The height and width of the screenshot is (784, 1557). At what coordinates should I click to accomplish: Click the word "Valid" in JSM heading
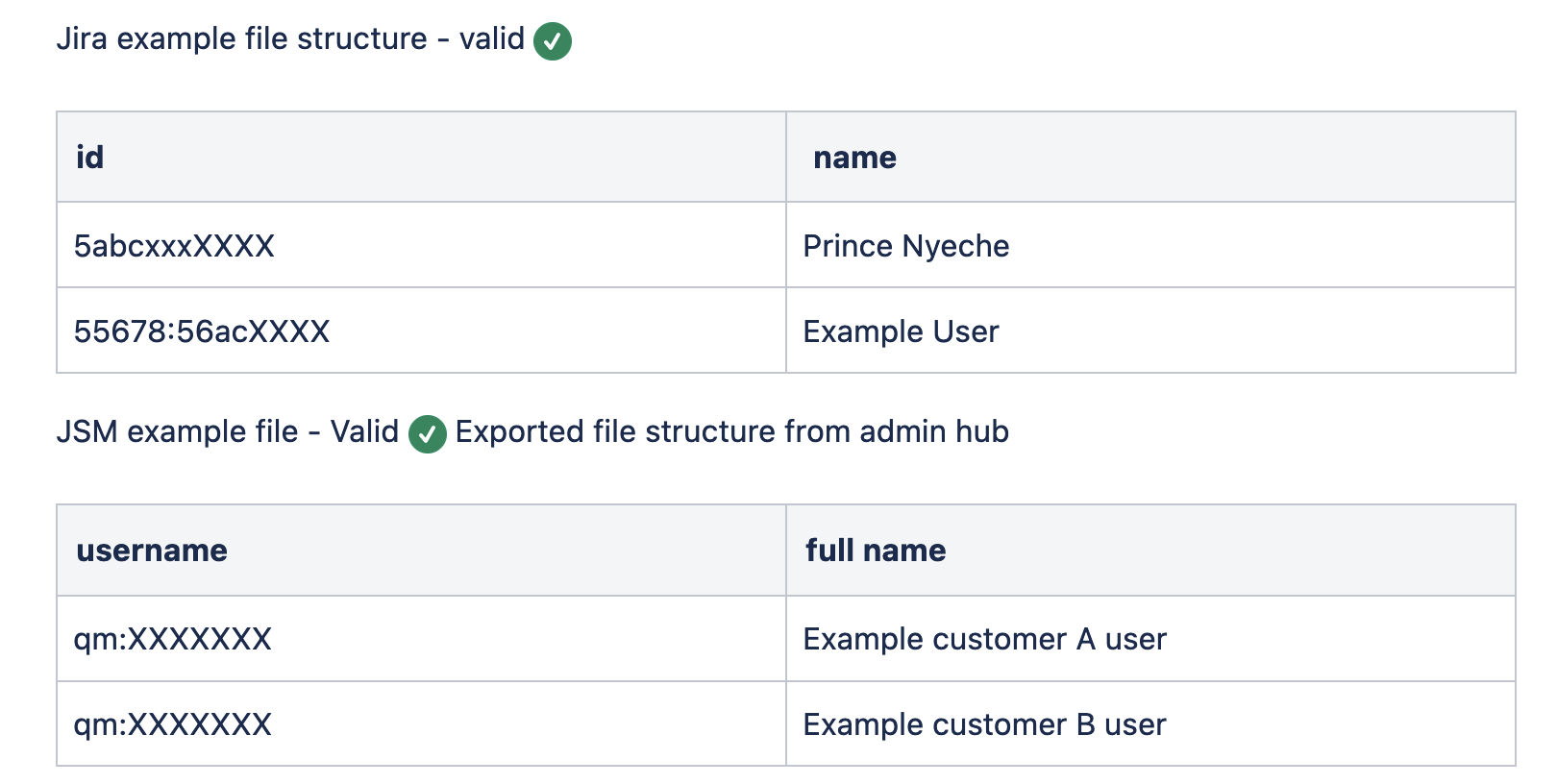pos(364,432)
